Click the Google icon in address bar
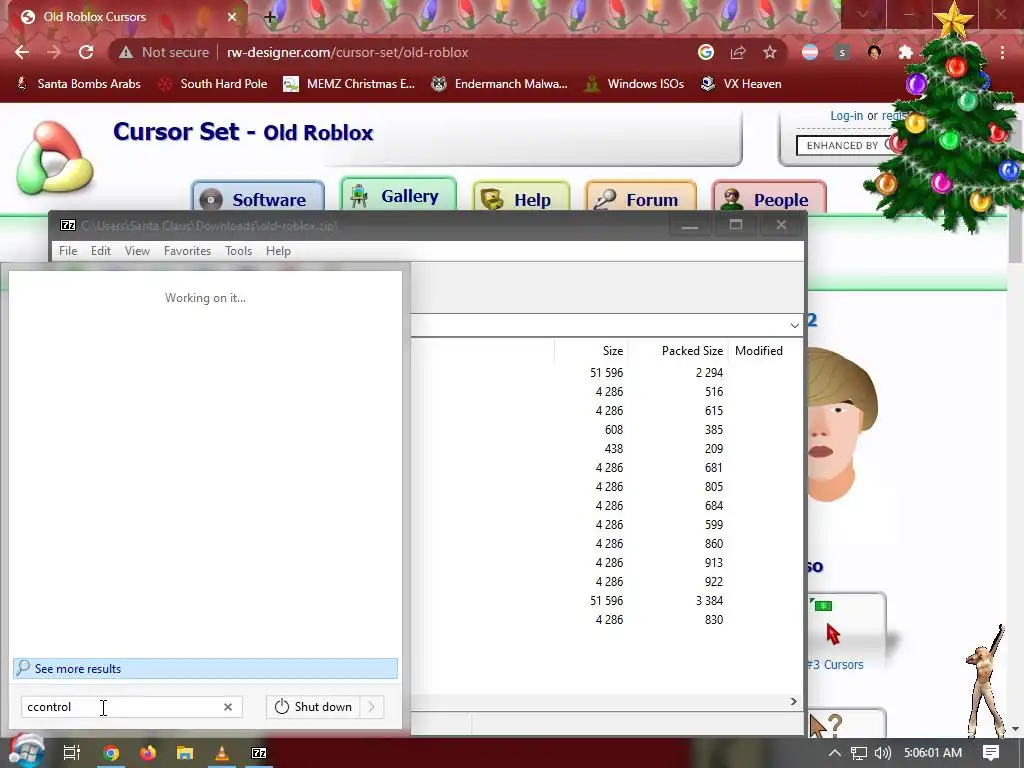1024x768 pixels. coord(705,52)
